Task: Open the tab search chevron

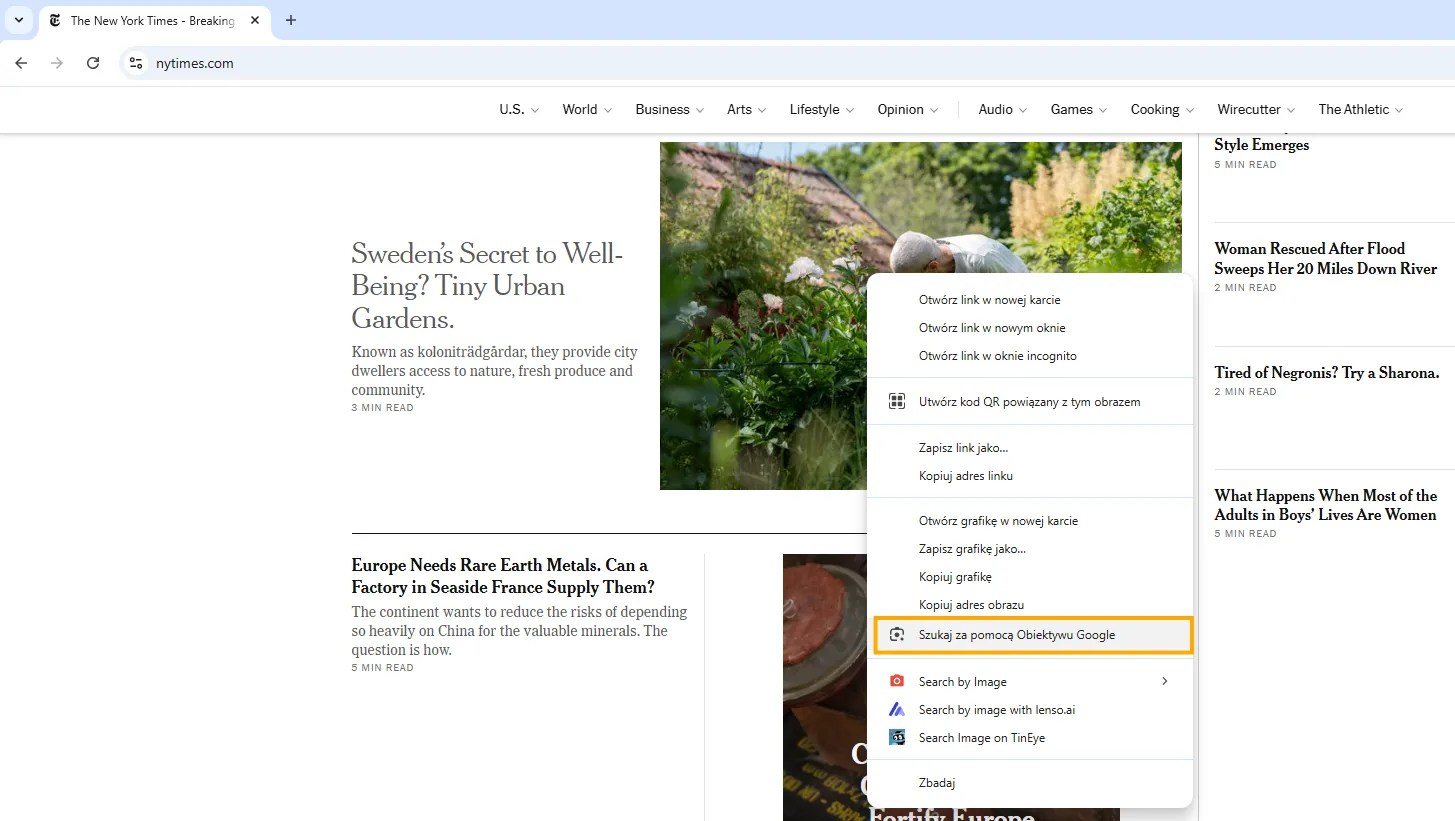Action: point(18,20)
